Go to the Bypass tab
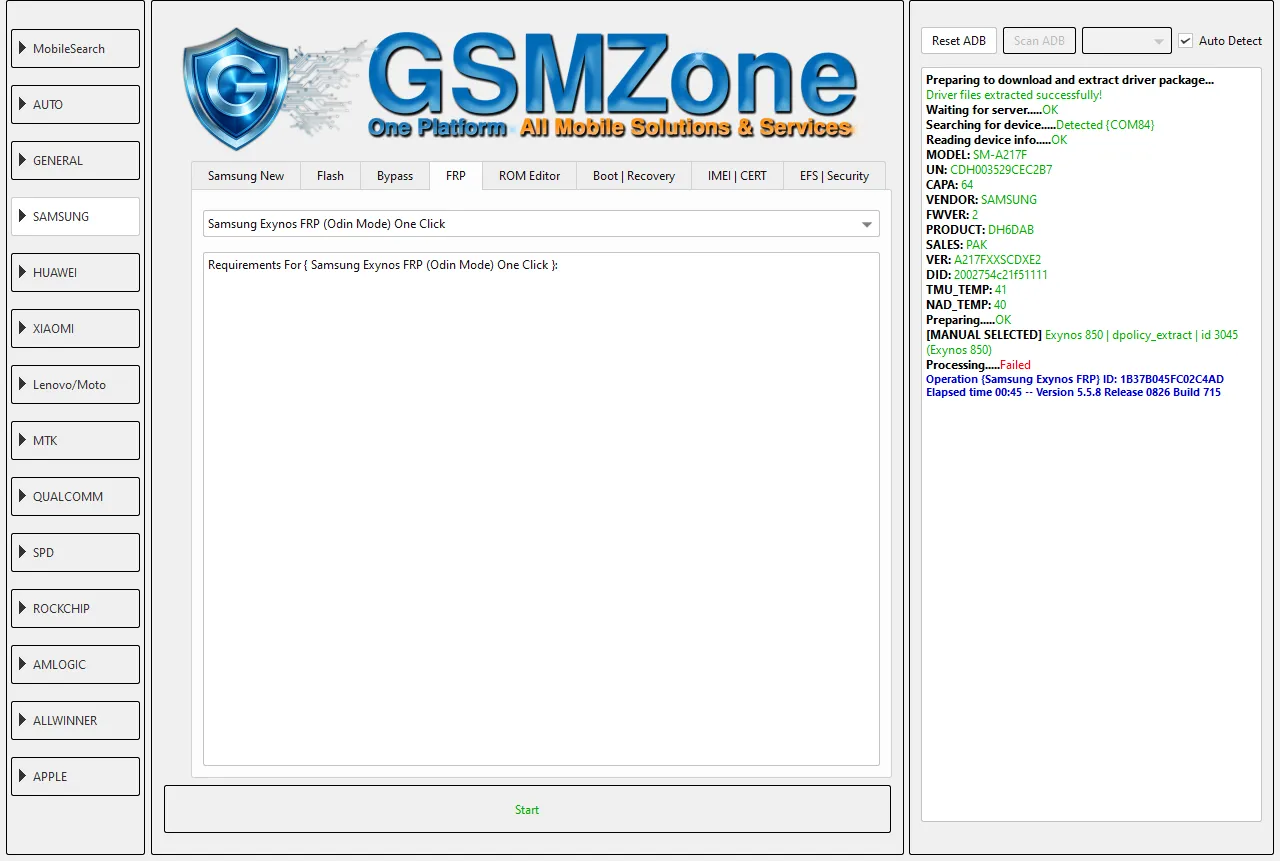1280x861 pixels. tap(395, 176)
